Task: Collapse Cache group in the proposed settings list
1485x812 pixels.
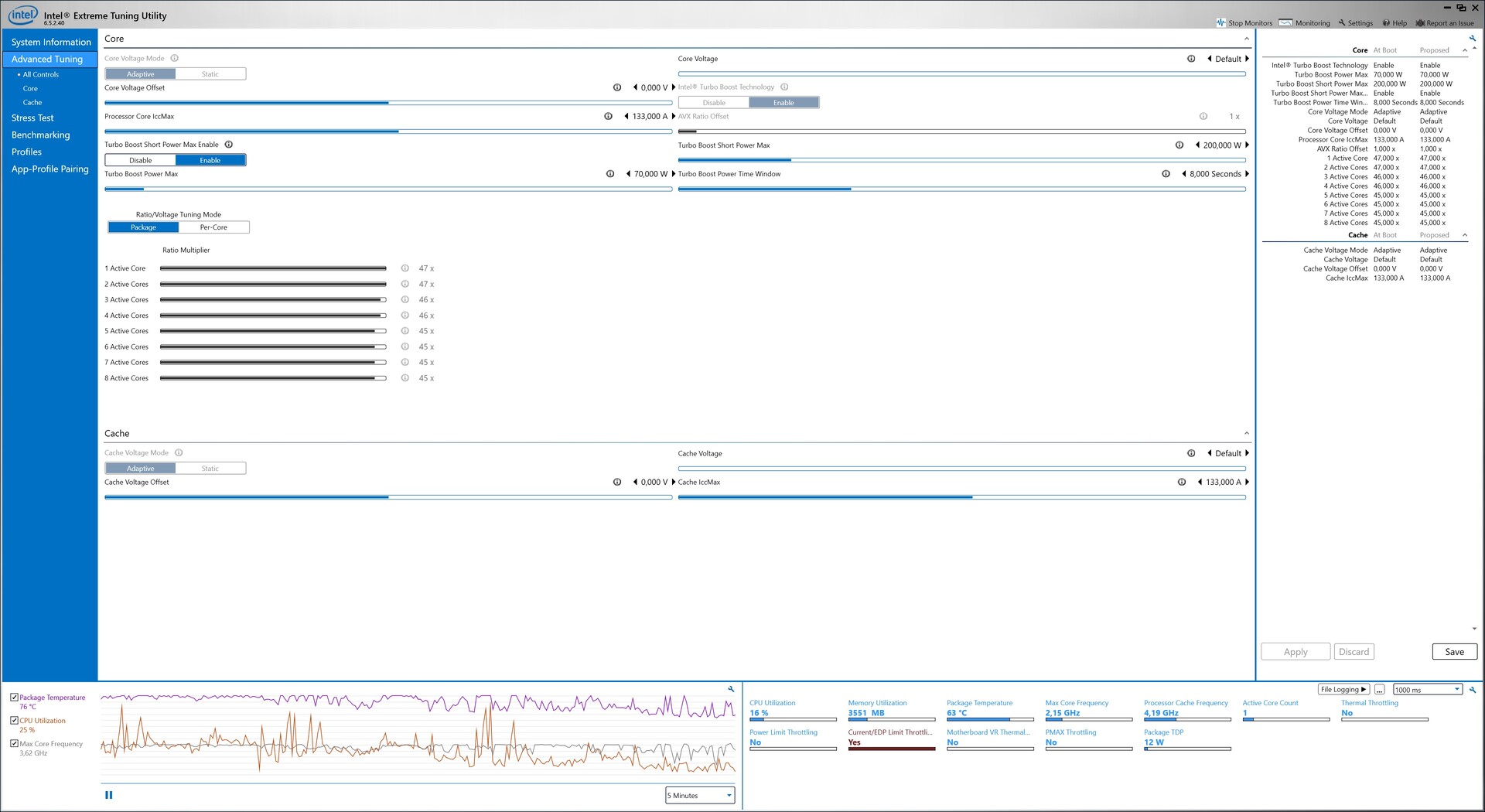Action: (x=1464, y=235)
